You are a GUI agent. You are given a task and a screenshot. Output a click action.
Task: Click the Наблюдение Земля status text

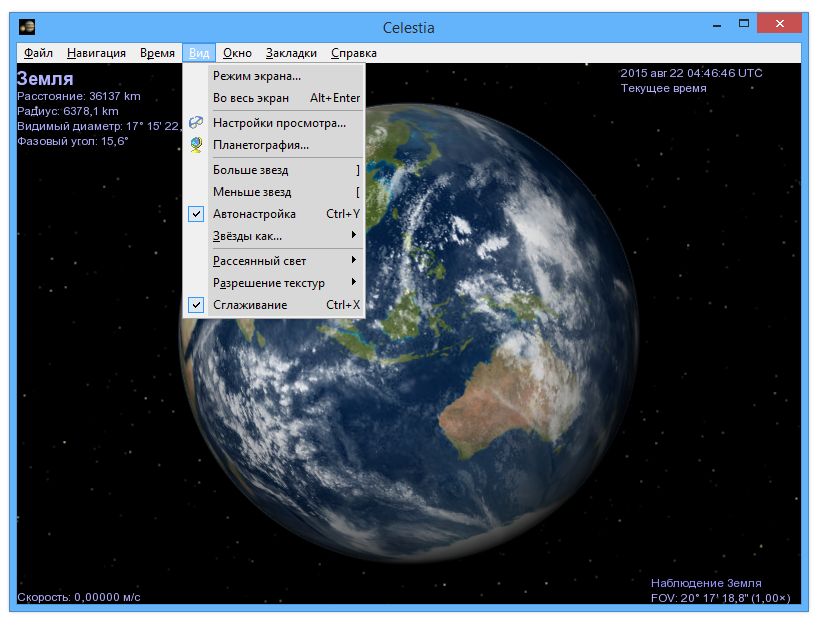[x=706, y=583]
